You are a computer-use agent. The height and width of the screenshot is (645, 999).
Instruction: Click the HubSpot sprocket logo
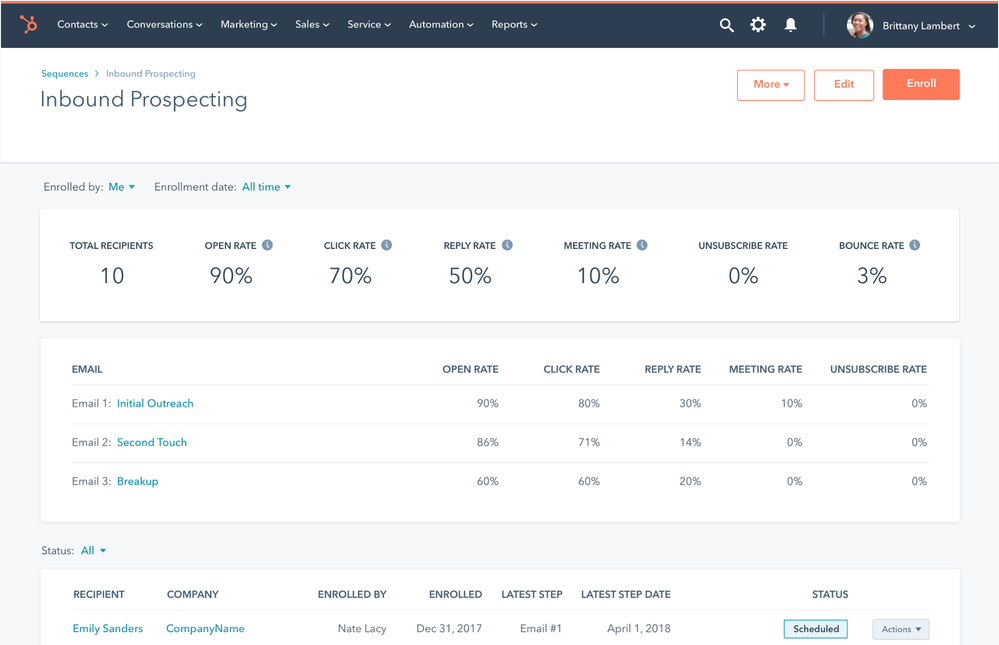(28, 25)
